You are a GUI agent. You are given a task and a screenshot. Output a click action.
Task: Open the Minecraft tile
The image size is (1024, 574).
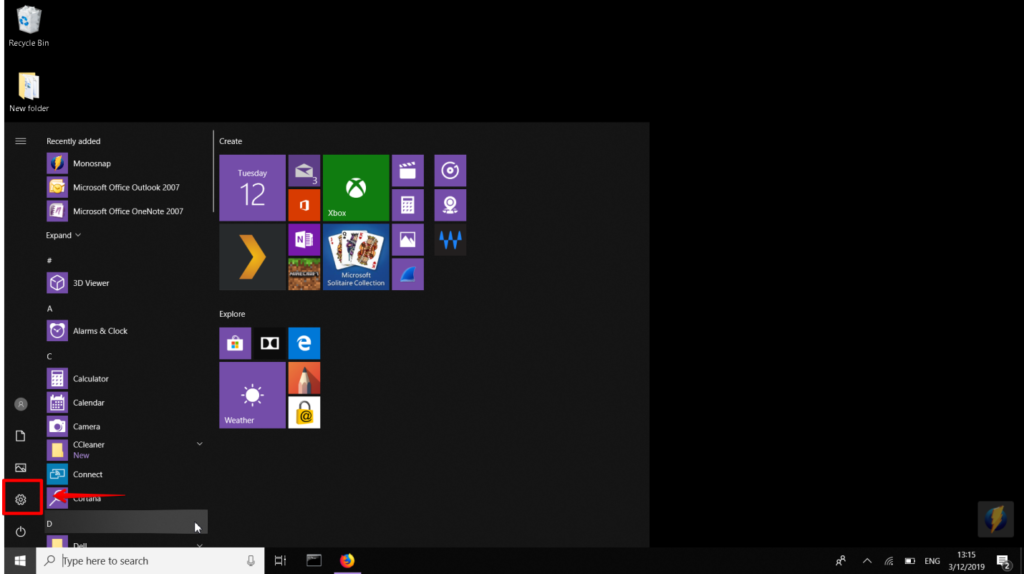click(x=304, y=274)
